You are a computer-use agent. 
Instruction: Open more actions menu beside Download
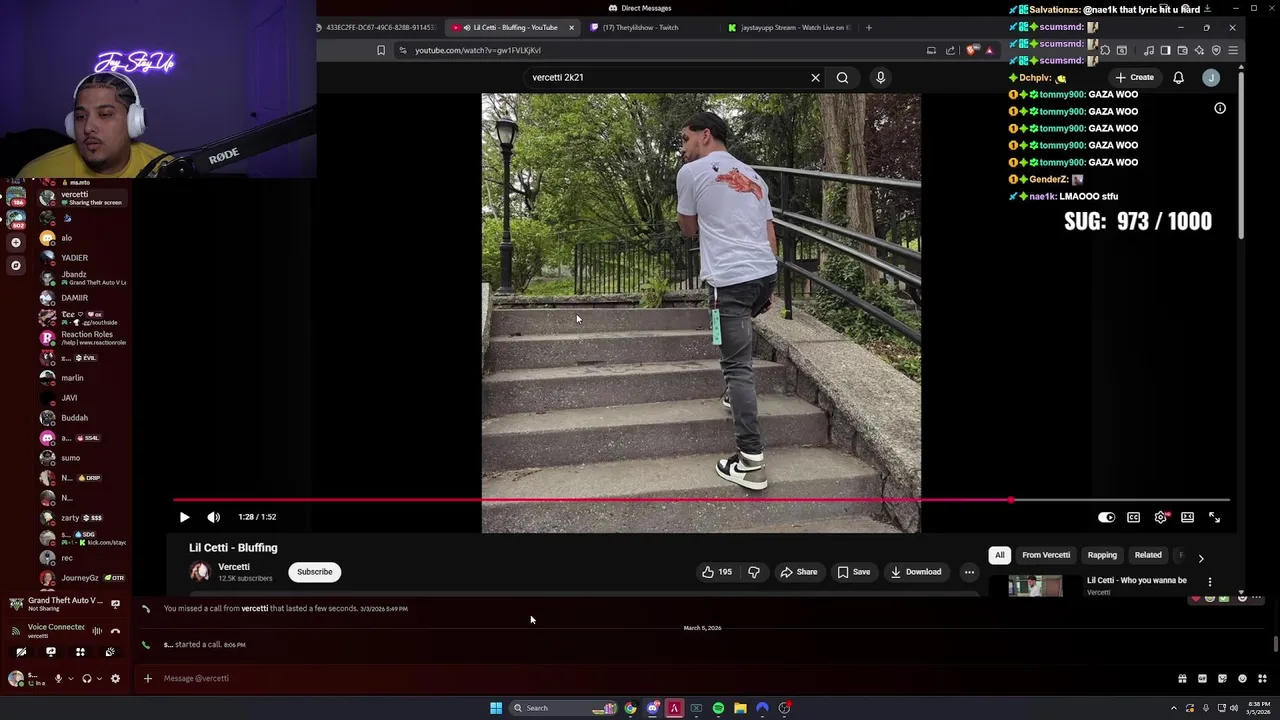pyautogui.click(x=969, y=572)
